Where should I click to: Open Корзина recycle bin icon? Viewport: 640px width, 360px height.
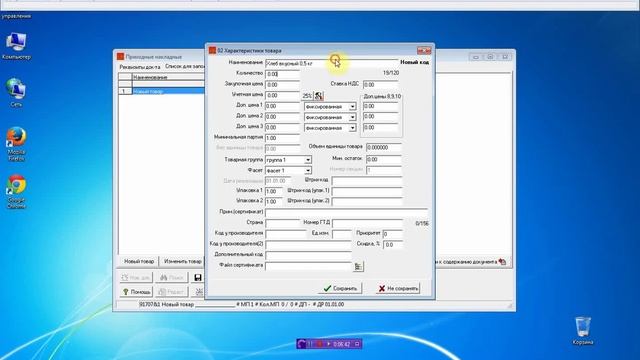[583, 331]
